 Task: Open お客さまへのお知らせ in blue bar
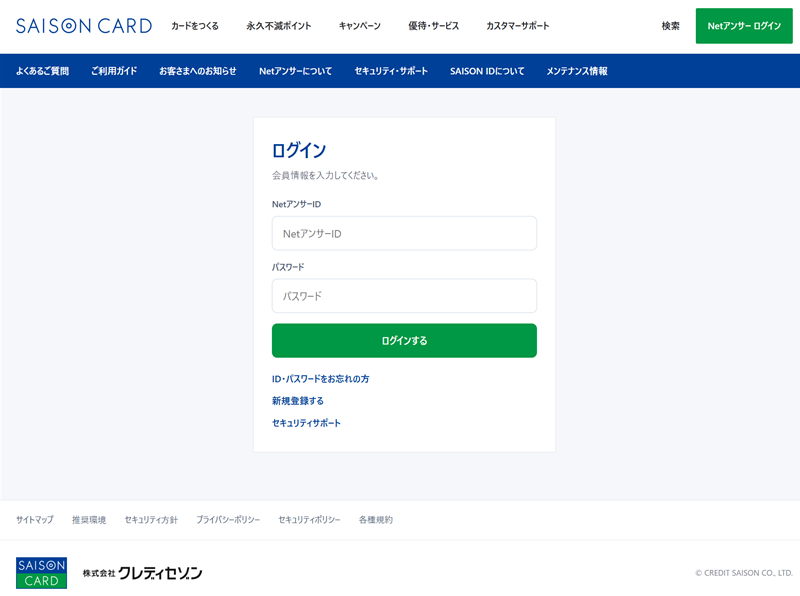tap(198, 71)
